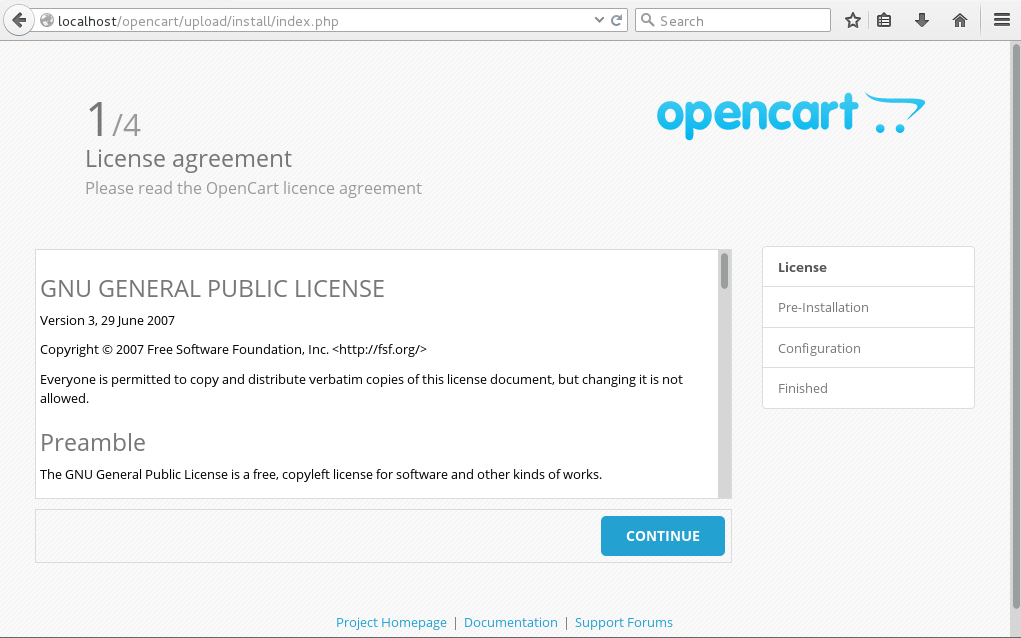Open the URL history dropdown arrow
The width and height of the screenshot is (1021, 638).
coord(599,20)
